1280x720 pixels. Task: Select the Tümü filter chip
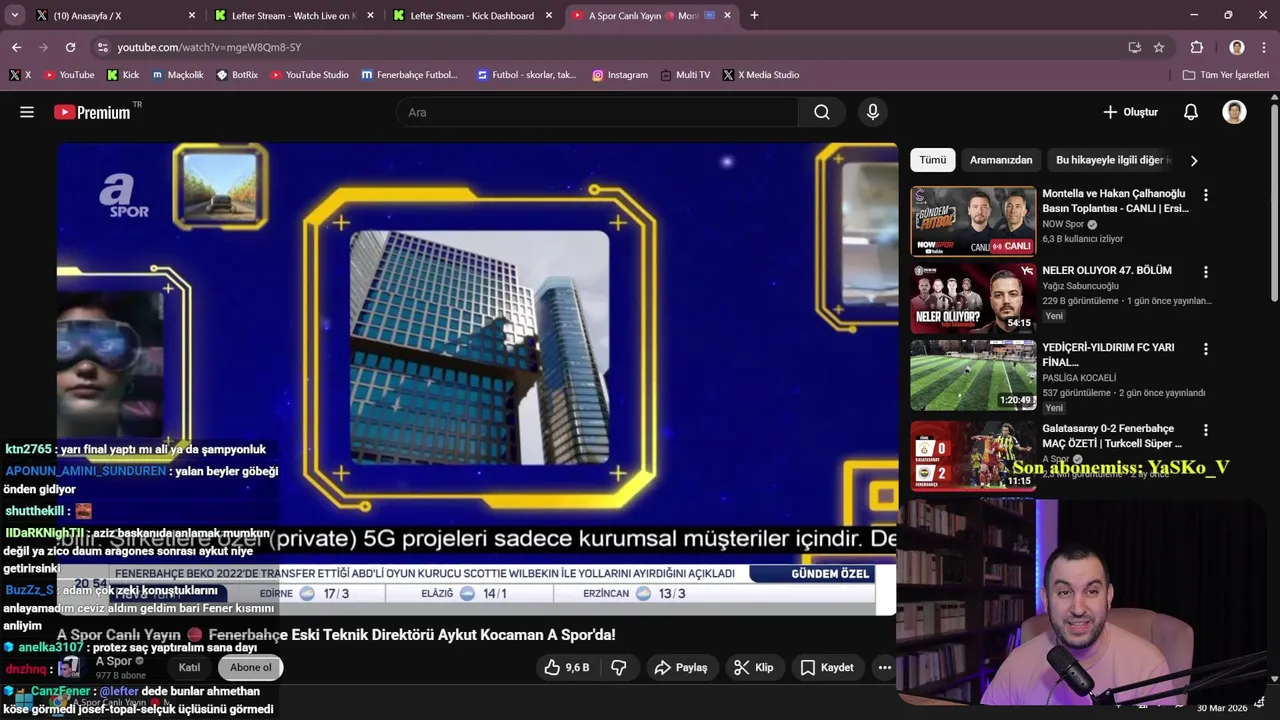pyautogui.click(x=932, y=160)
